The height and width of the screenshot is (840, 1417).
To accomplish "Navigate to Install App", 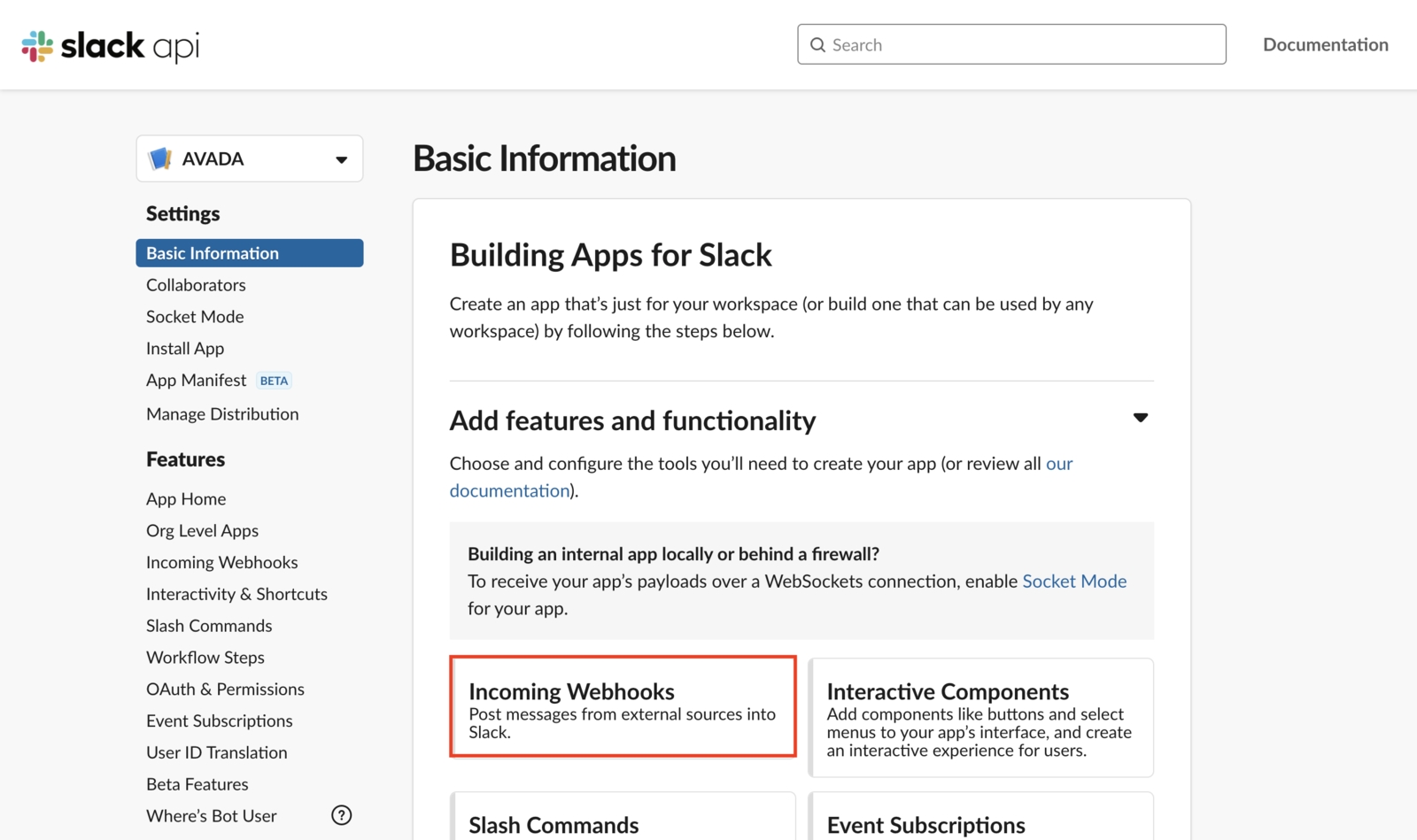I will (x=185, y=349).
